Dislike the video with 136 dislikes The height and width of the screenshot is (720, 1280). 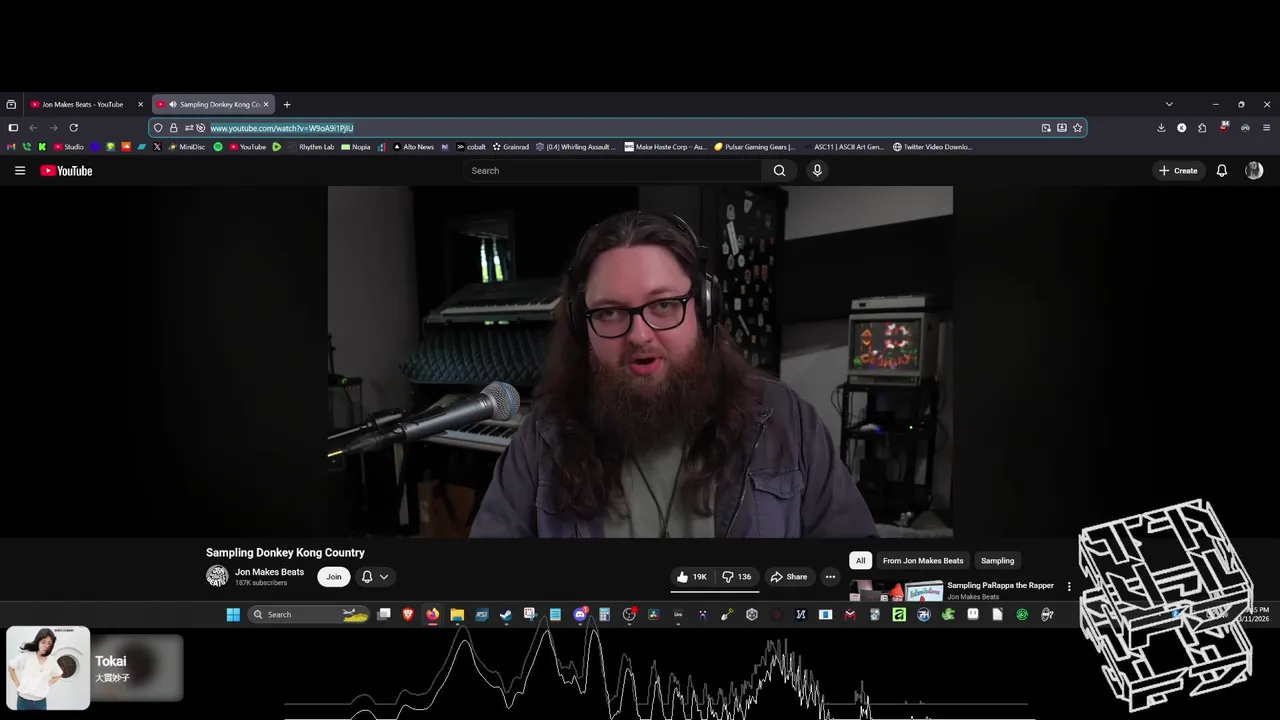pos(737,577)
